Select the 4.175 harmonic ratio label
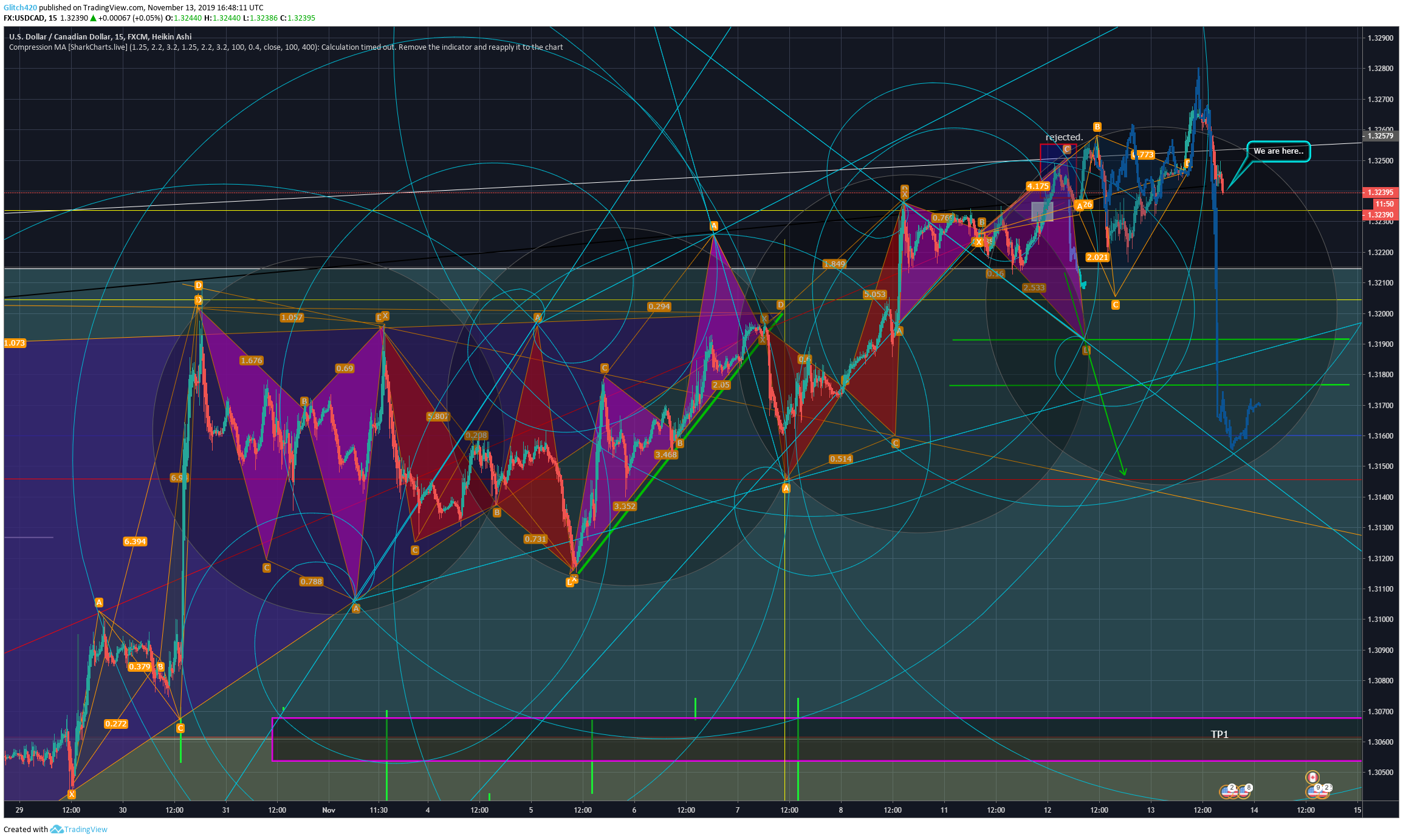The image size is (1403, 840). click(1038, 186)
